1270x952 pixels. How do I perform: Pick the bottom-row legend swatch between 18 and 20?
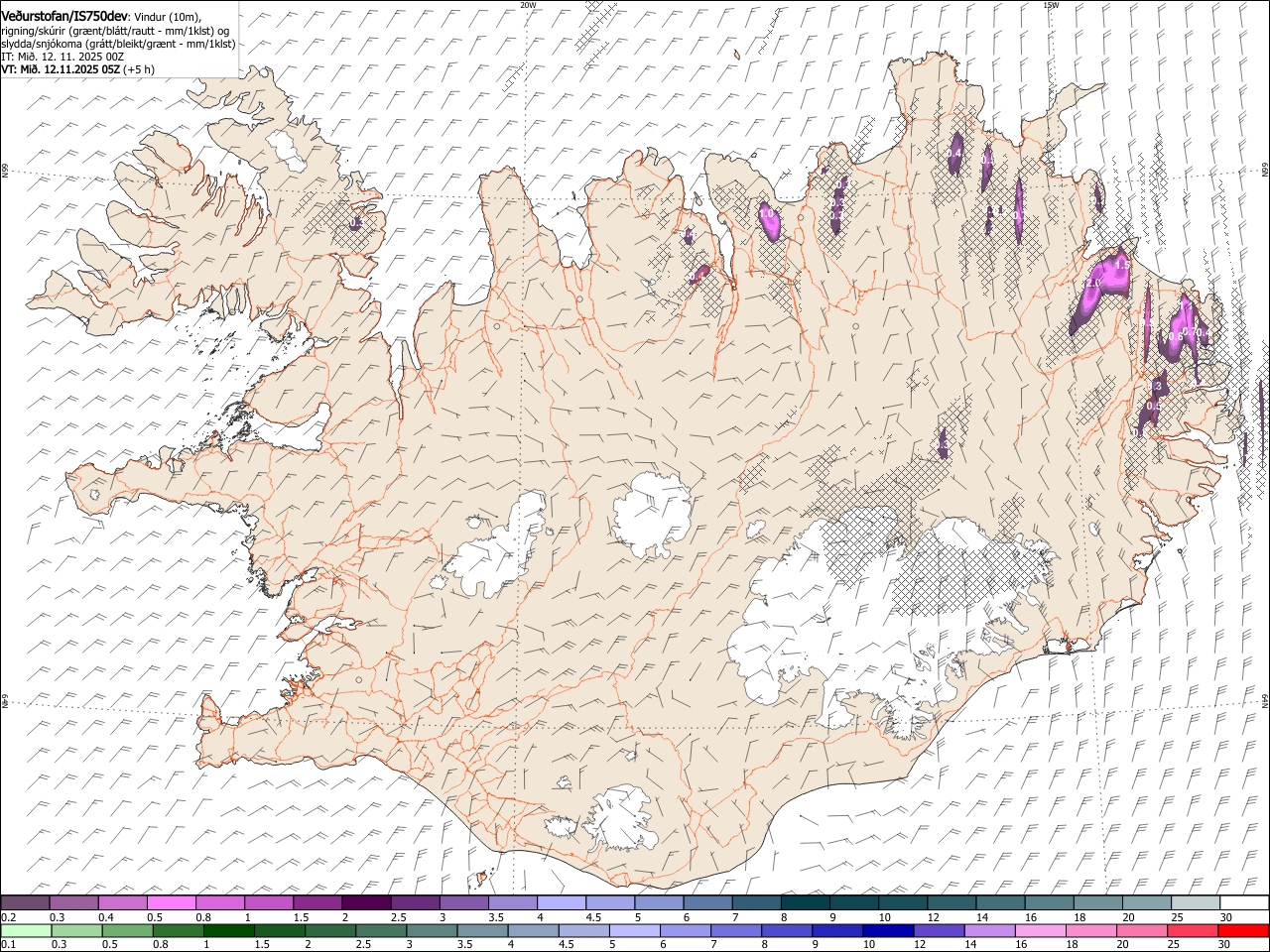coord(1090,931)
